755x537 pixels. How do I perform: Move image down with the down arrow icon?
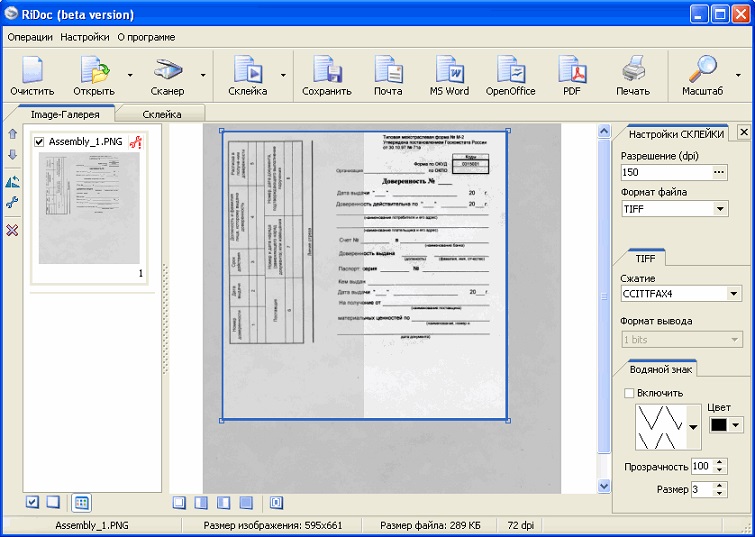tap(13, 155)
